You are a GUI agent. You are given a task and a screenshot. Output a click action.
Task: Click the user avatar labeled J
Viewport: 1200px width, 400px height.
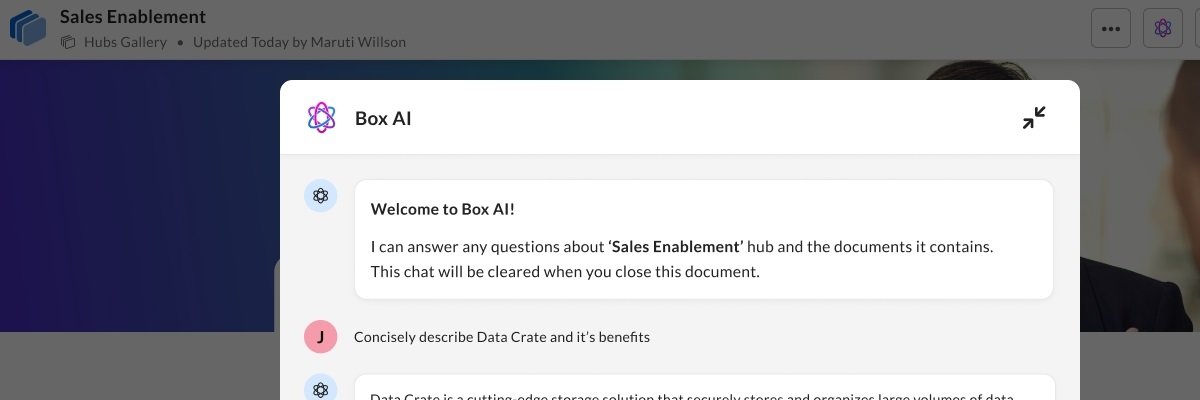(321, 337)
